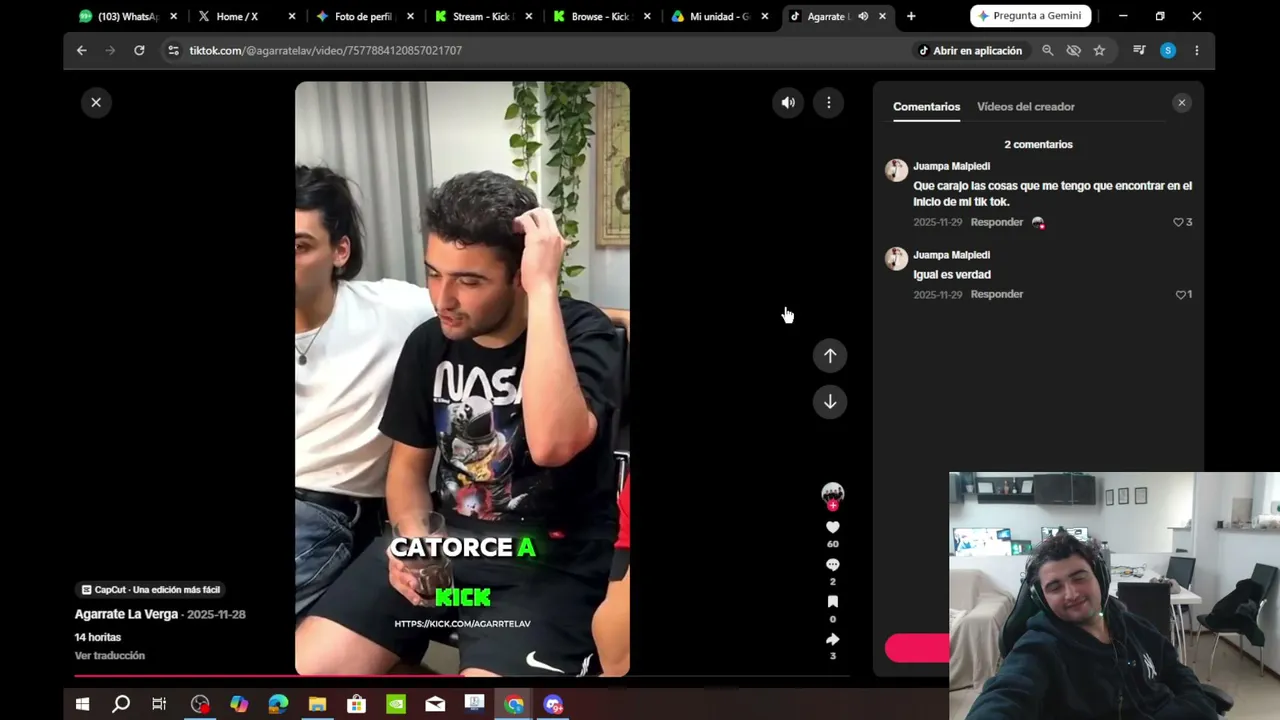Like the 'Igual es verdad' comment
1280x720 pixels.
pos(1180,295)
